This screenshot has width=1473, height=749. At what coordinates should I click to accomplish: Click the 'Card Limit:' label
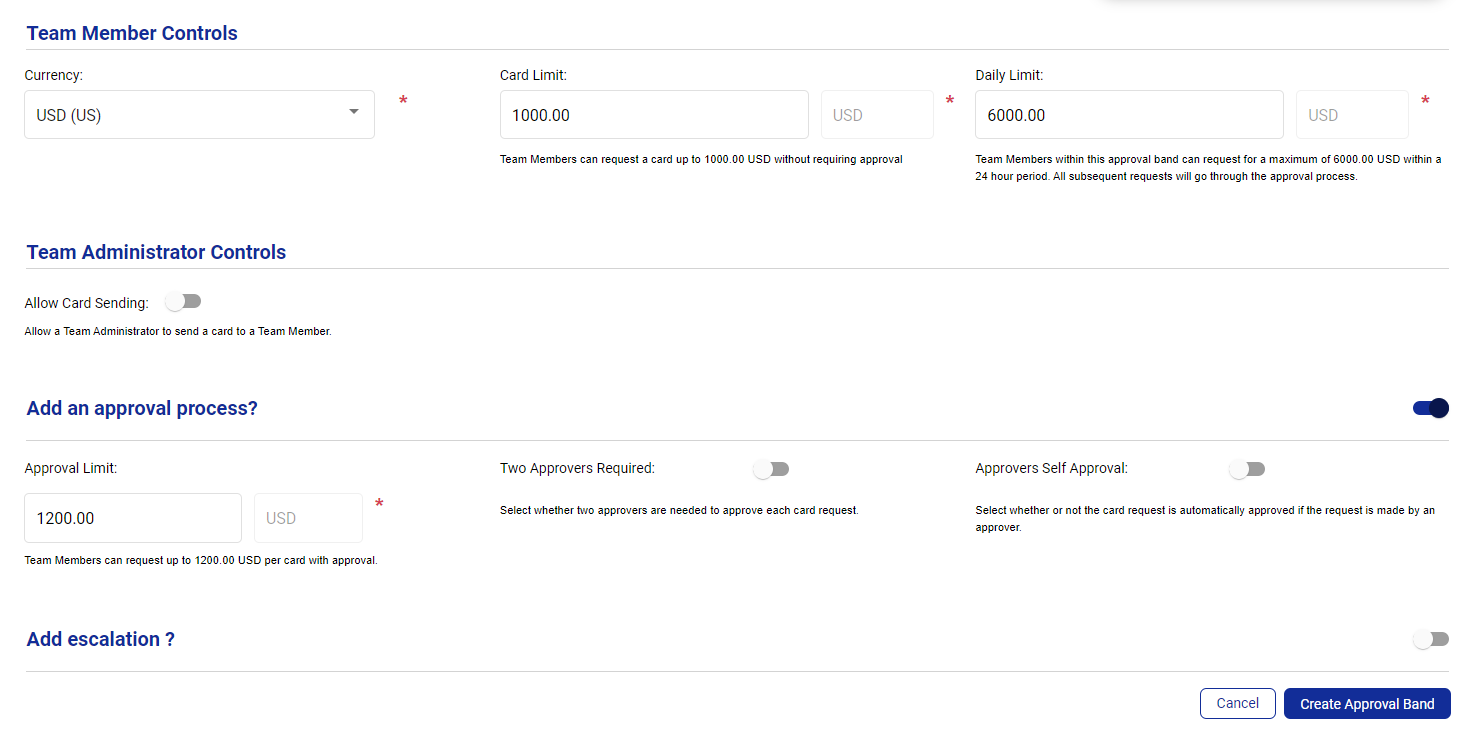[534, 75]
